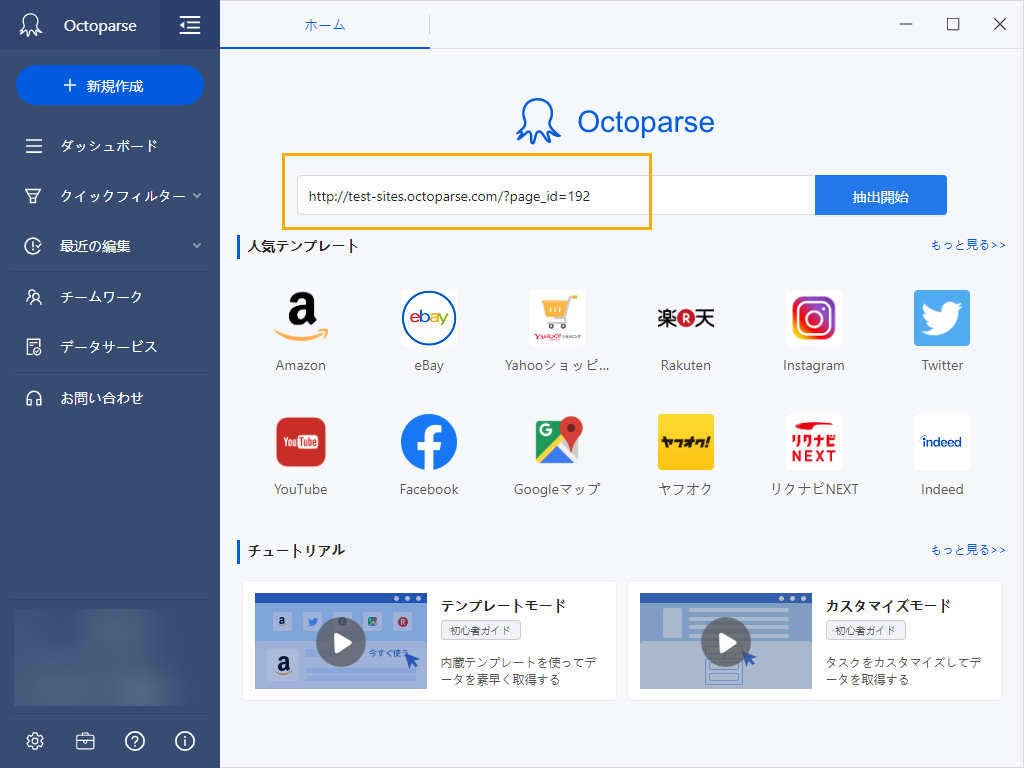1024x768 pixels.
Task: Click the 最近の編集 clock icon
Action: [33, 246]
